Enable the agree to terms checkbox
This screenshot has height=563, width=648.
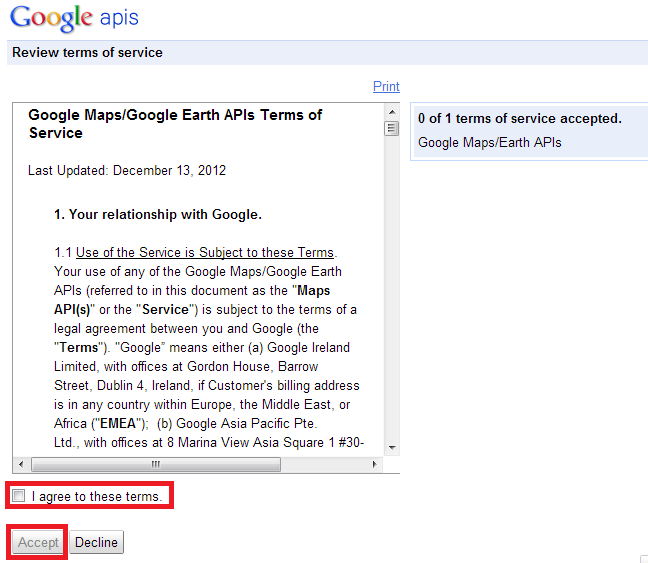click(19, 496)
